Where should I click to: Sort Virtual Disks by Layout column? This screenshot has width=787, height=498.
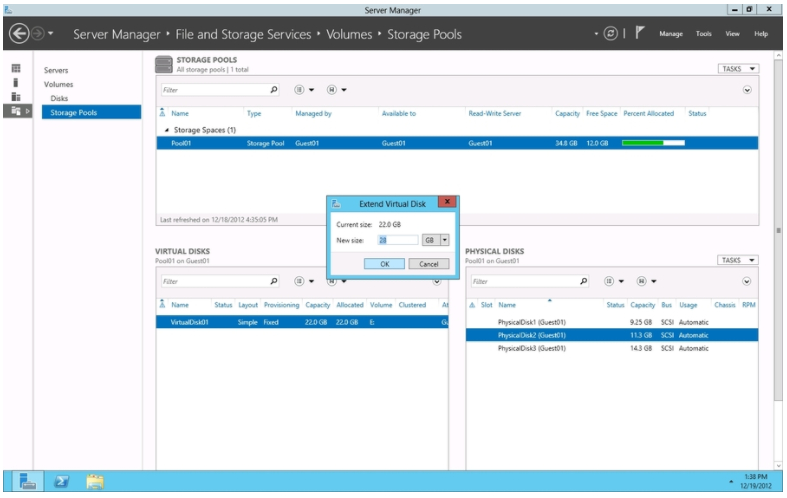[x=248, y=305]
